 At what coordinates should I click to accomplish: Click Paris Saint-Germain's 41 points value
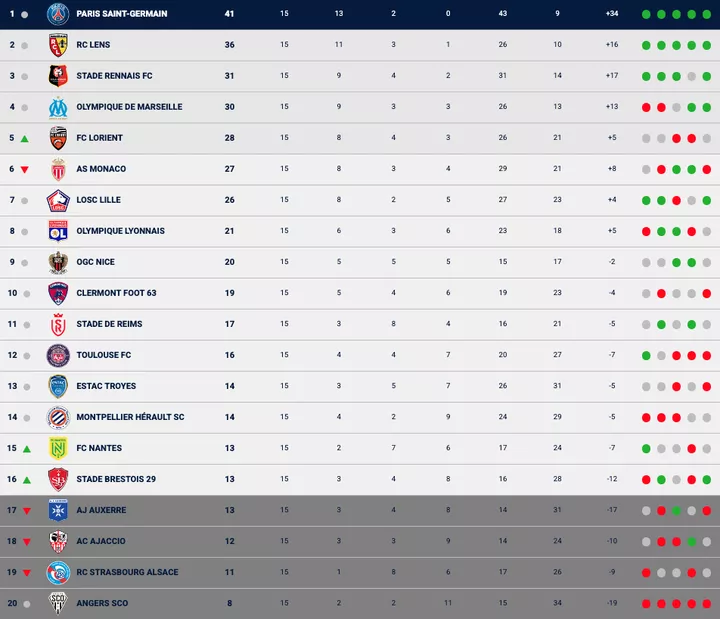click(229, 14)
